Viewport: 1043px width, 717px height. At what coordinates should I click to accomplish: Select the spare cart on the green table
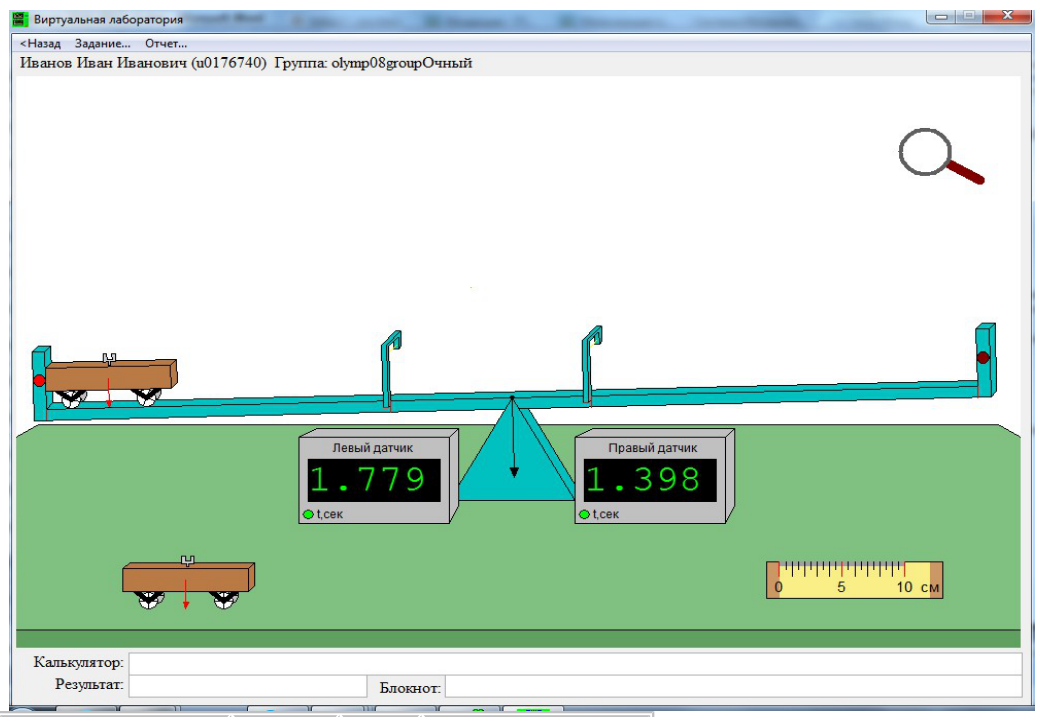[188, 583]
